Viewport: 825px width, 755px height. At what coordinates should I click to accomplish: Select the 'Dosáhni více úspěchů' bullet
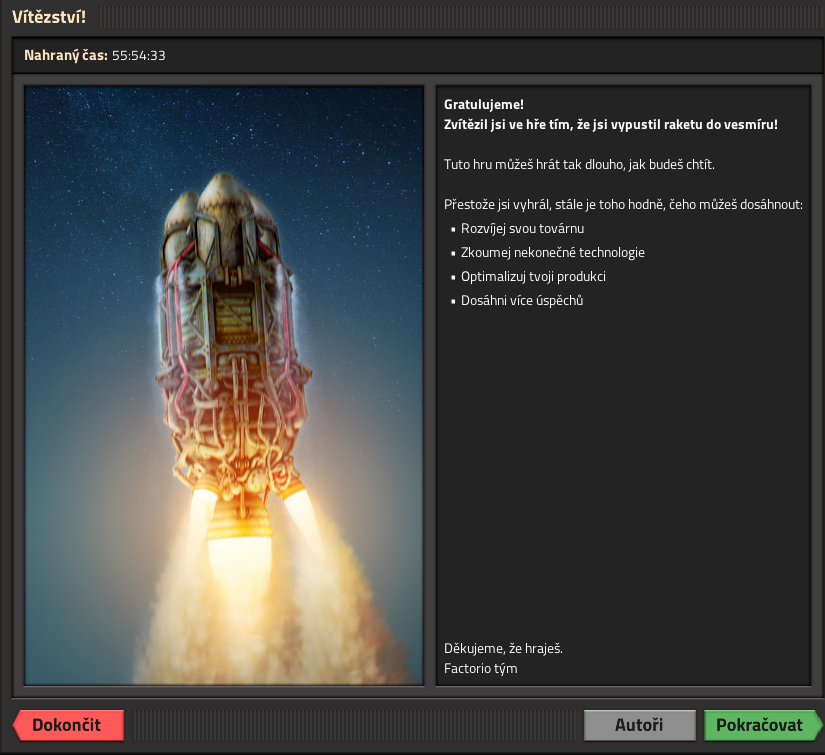521,301
